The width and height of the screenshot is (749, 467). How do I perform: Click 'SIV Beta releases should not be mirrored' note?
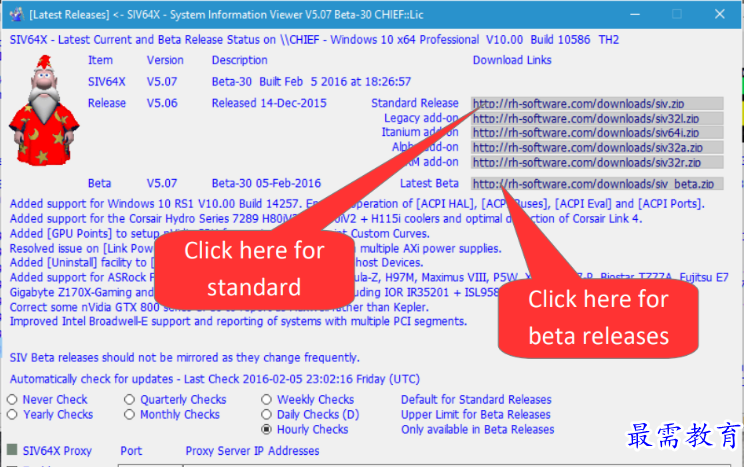(x=184, y=358)
